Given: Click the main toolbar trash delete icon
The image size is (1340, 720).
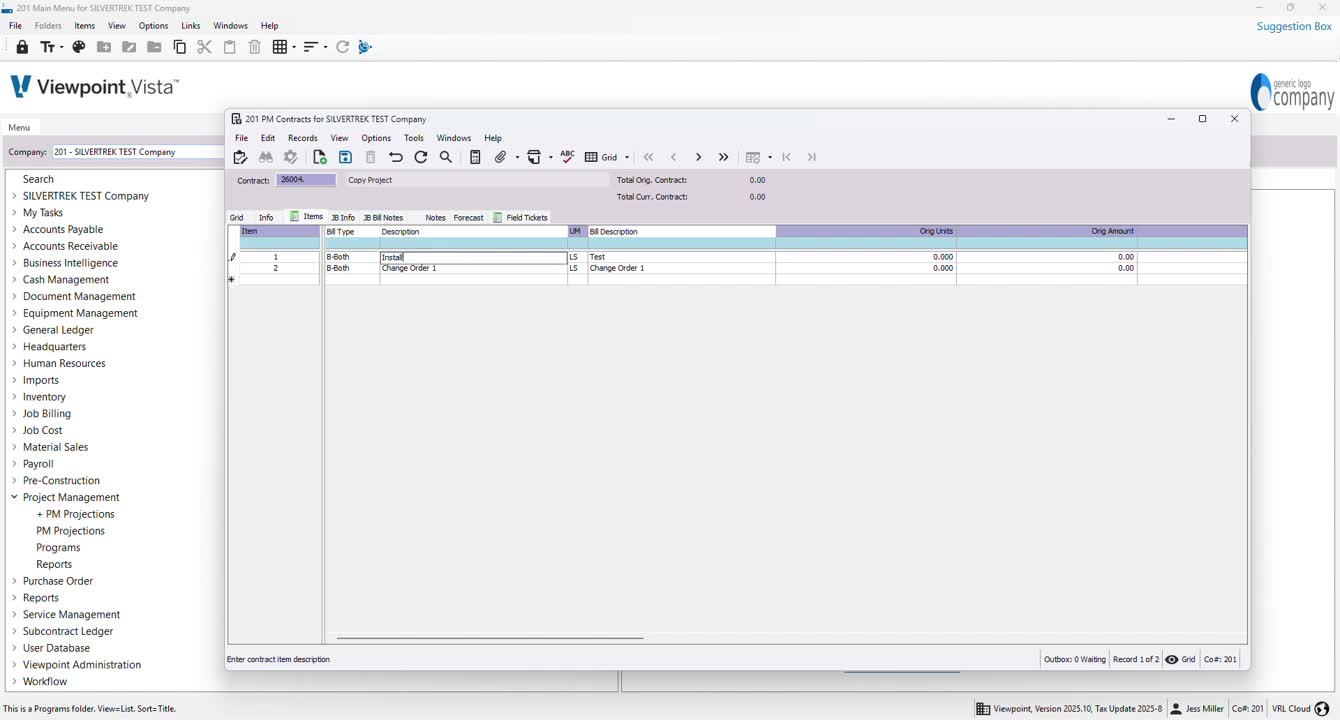Looking at the screenshot, I should click(x=254, y=47).
